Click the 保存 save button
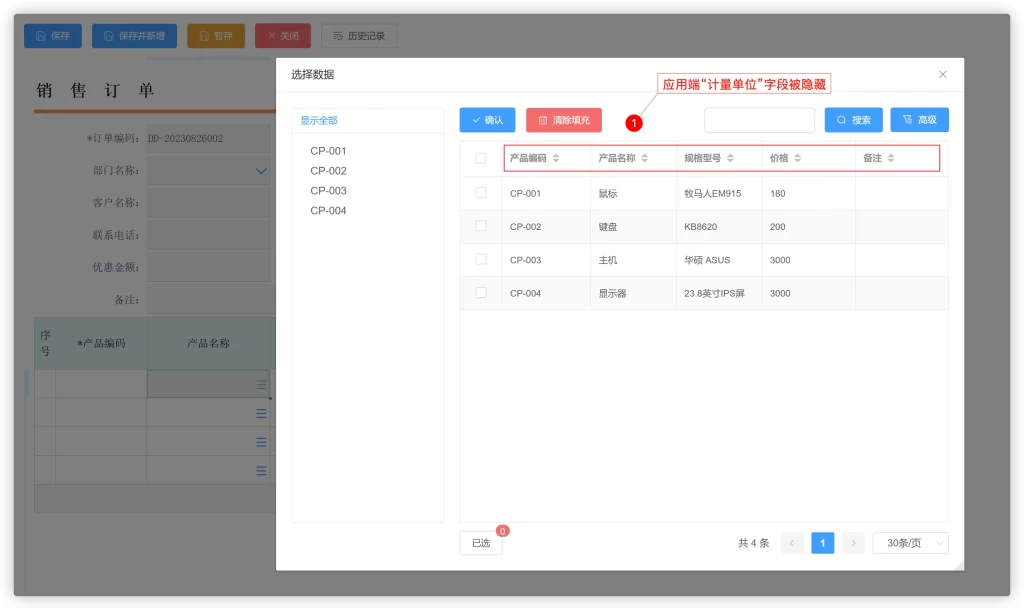The width and height of the screenshot is (1024, 610). pos(53,36)
